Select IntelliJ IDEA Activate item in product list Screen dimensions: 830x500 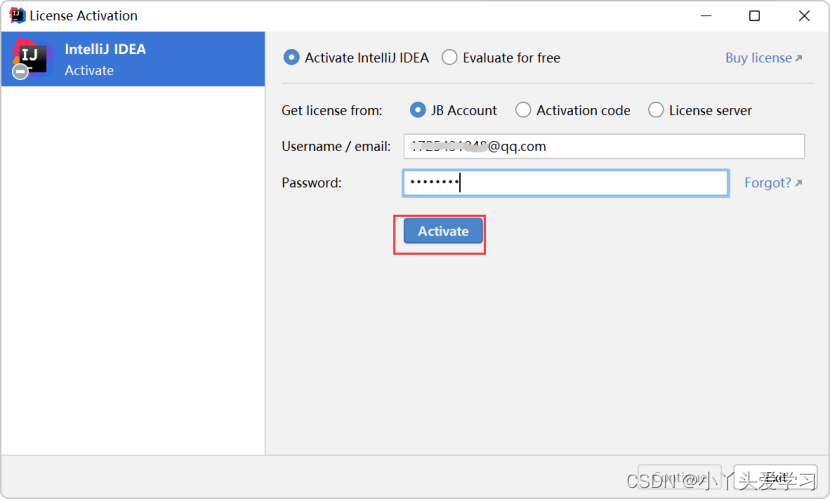coord(133,59)
